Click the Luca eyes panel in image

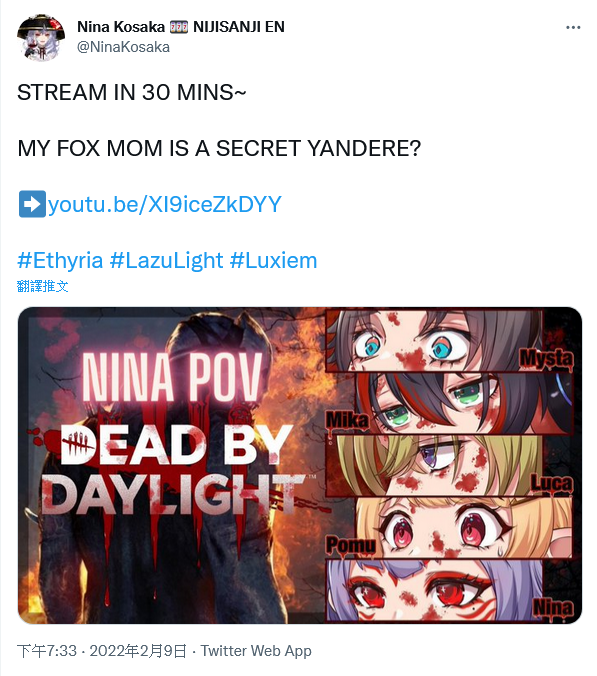click(x=450, y=466)
